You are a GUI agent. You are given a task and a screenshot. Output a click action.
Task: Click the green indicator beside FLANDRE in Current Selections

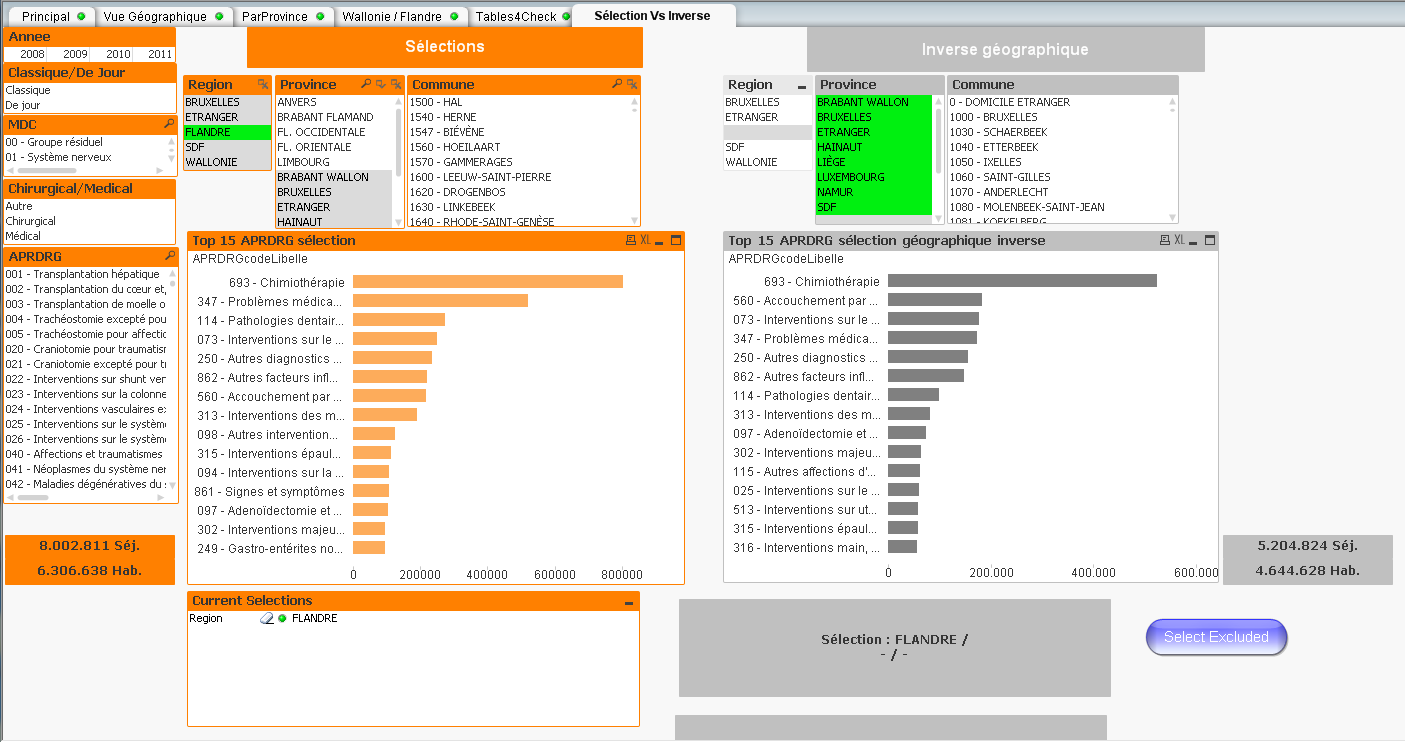283,619
